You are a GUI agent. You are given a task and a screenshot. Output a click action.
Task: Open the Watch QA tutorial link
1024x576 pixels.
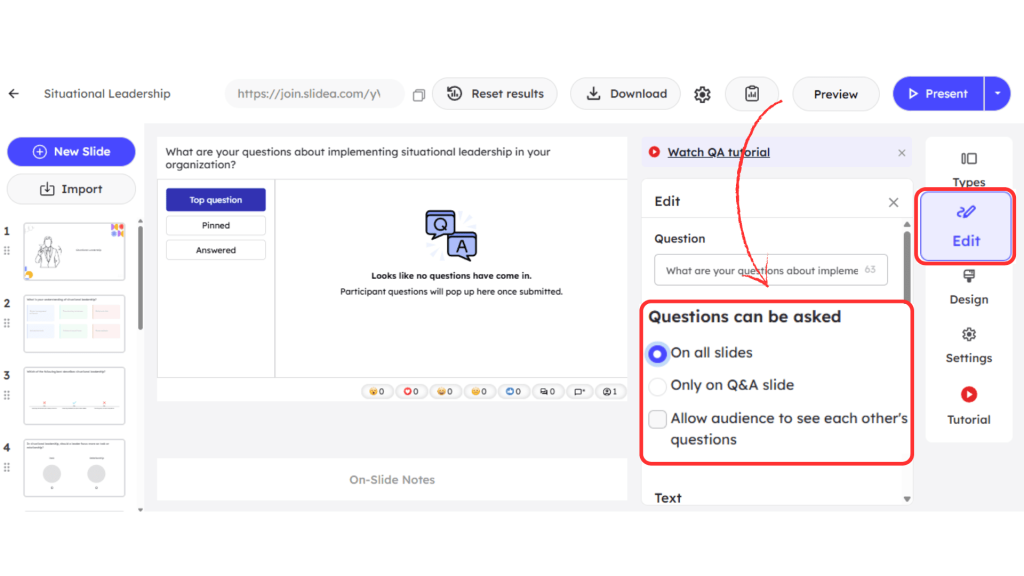tap(718, 153)
